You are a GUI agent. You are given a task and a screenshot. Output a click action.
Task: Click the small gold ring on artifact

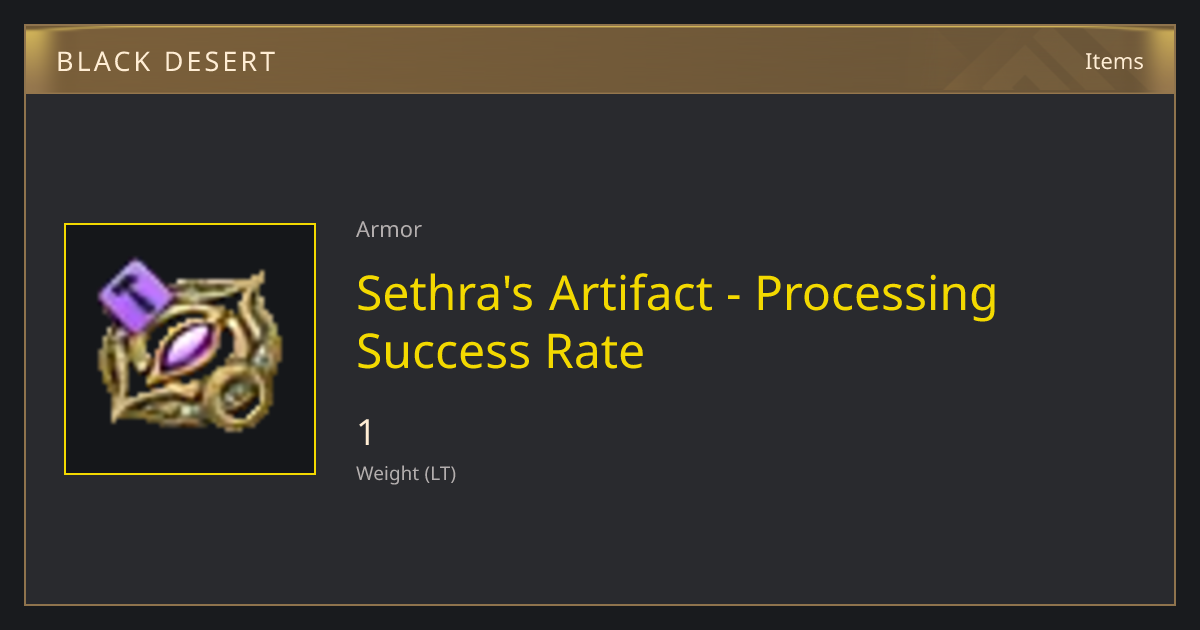[236, 397]
